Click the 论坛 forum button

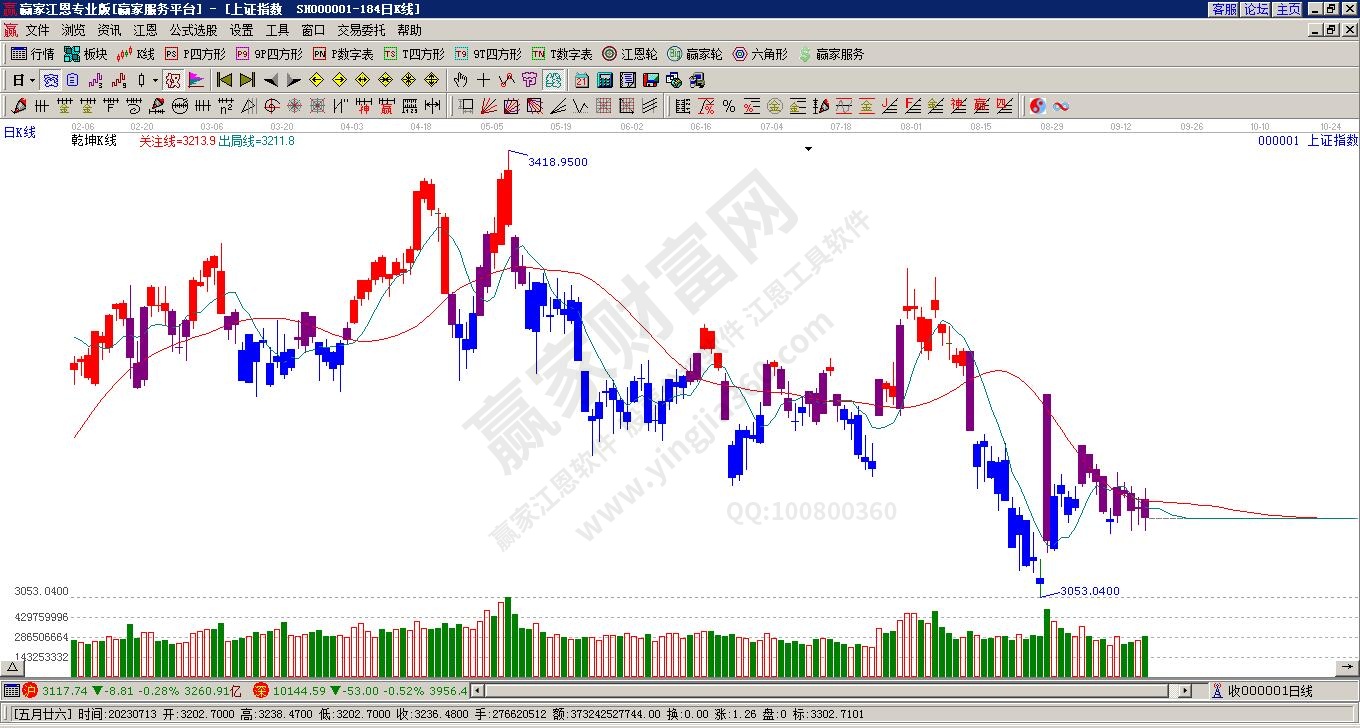(1257, 9)
